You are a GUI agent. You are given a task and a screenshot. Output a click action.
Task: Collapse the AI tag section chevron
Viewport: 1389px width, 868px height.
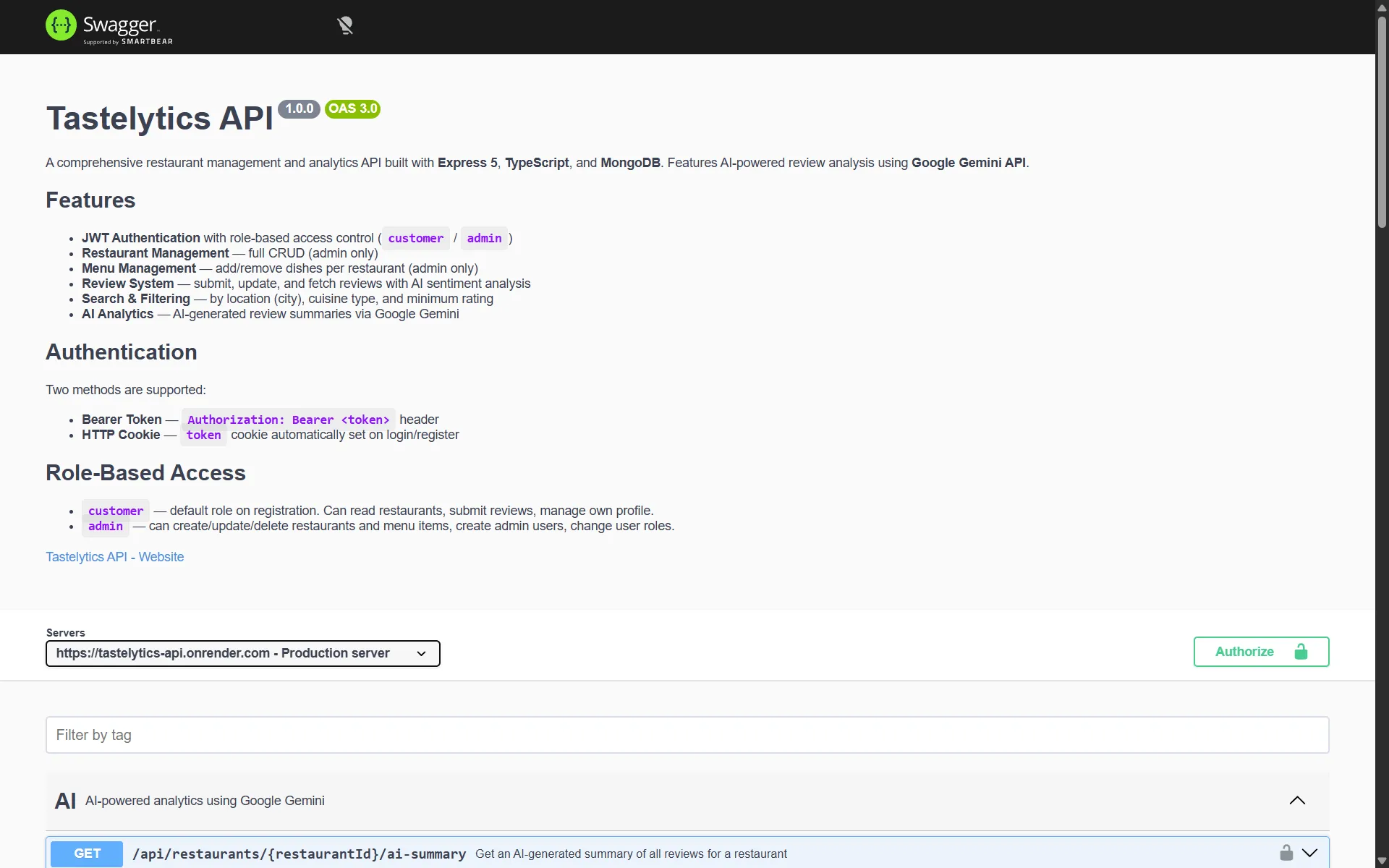pyautogui.click(x=1297, y=801)
